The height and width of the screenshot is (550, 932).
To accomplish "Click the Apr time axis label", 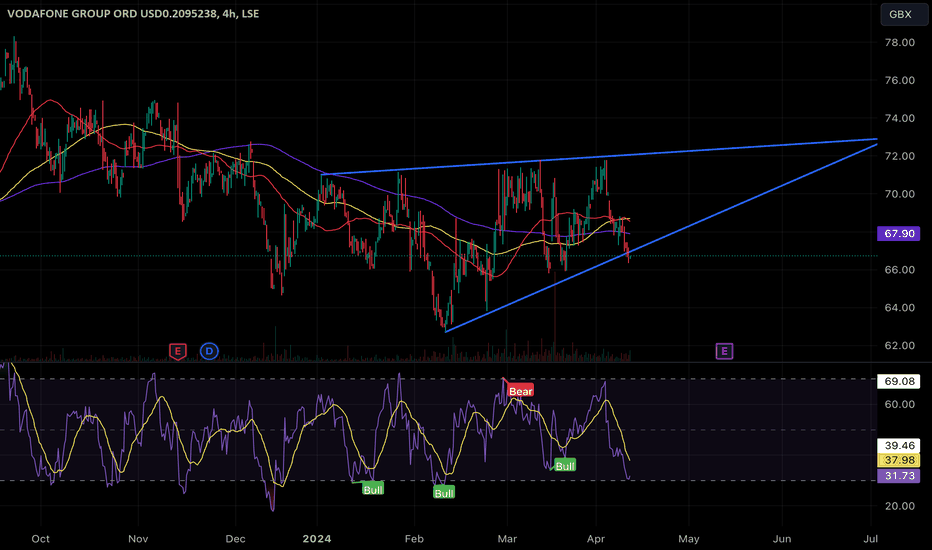I will (x=596, y=539).
